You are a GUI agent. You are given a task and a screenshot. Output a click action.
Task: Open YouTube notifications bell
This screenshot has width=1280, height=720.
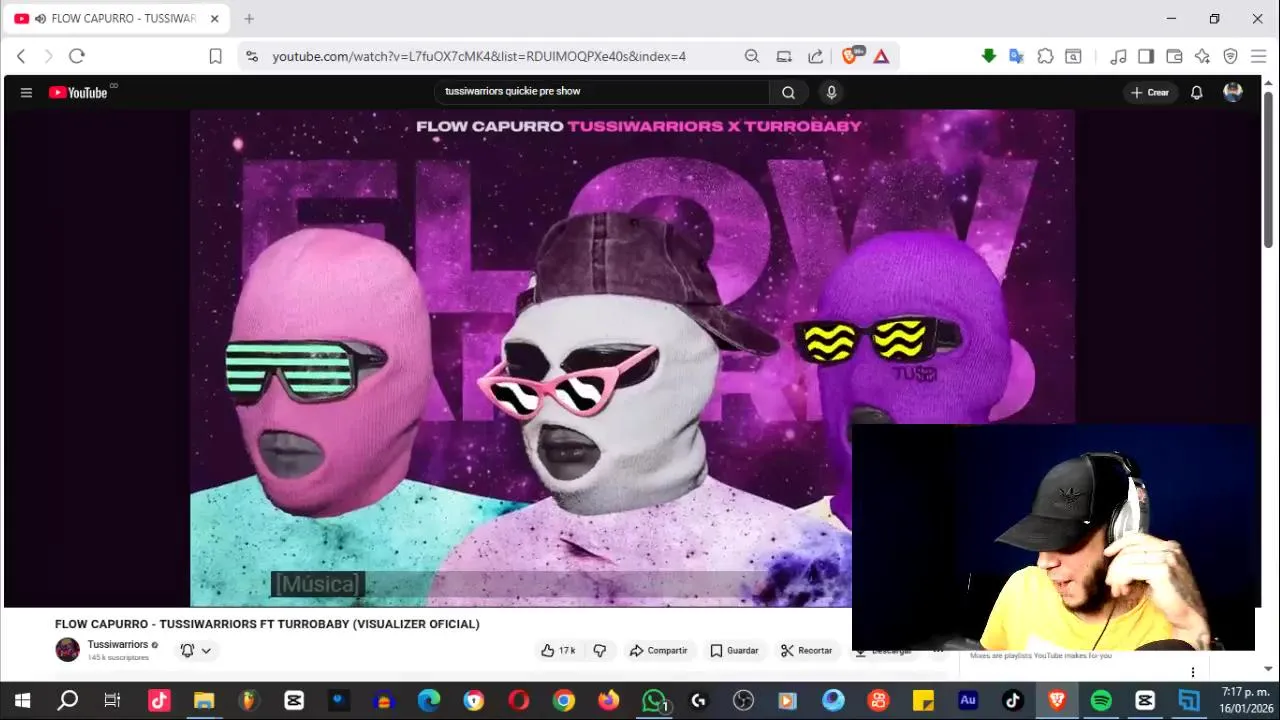coord(1196,92)
